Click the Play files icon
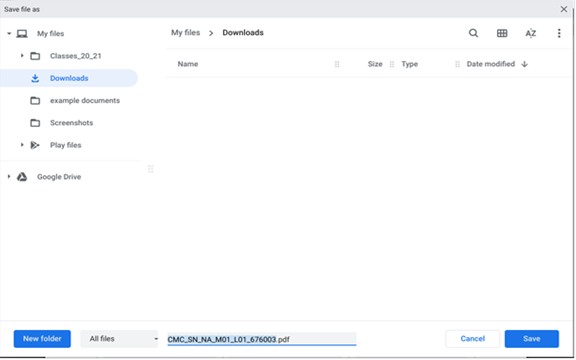This screenshot has width=576, height=360. 35,145
